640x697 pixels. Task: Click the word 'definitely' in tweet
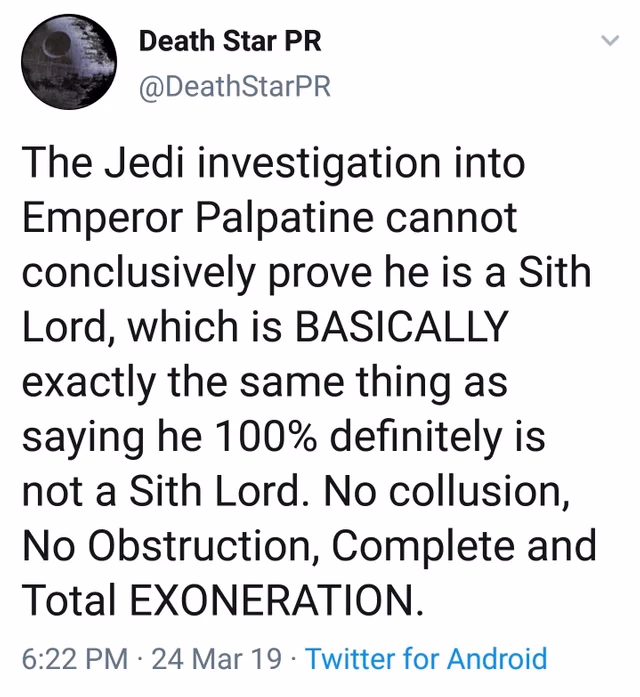point(416,436)
